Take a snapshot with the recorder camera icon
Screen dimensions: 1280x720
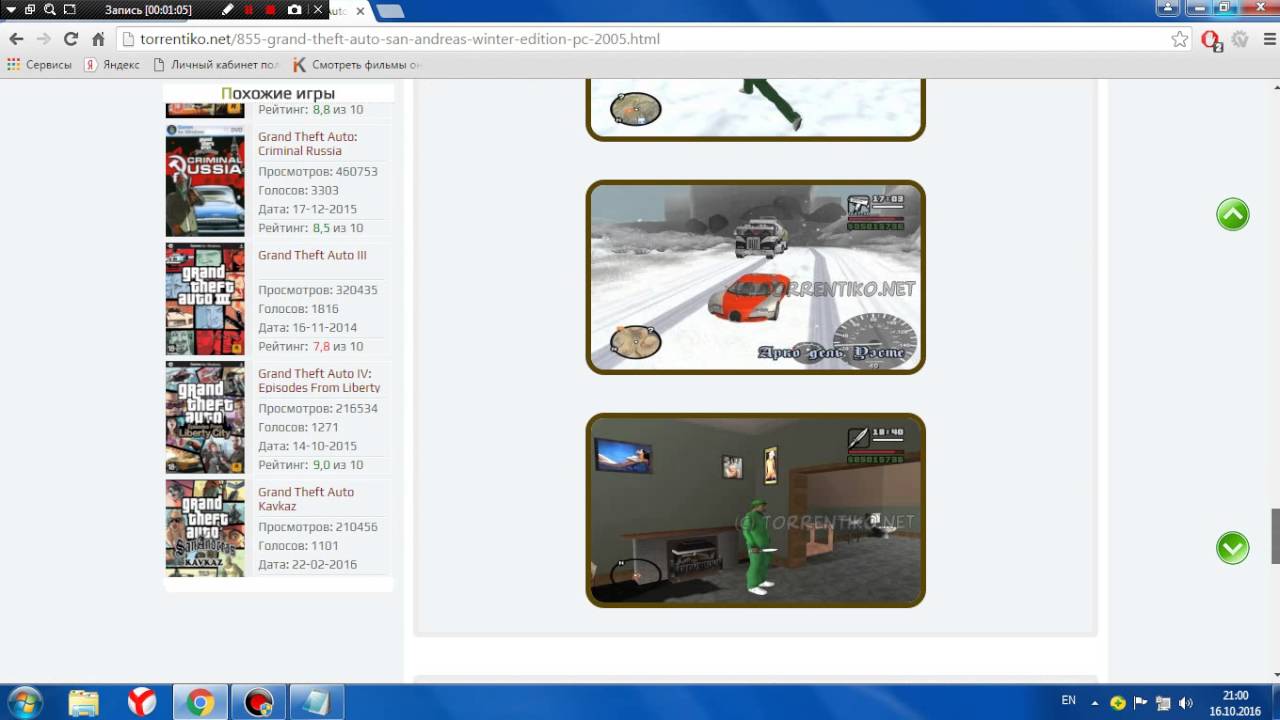click(x=294, y=10)
